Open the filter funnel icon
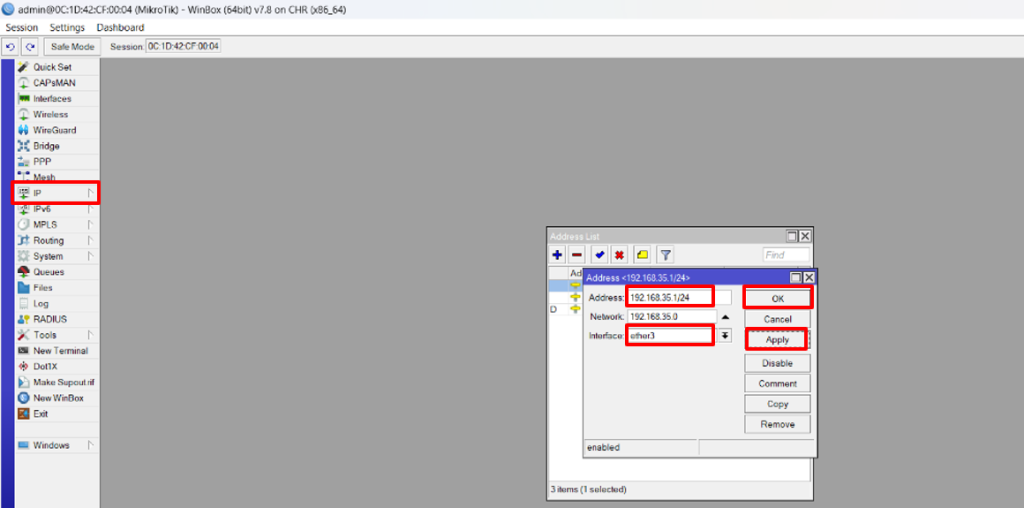Image resolution: width=1024 pixels, height=508 pixels. [665, 255]
